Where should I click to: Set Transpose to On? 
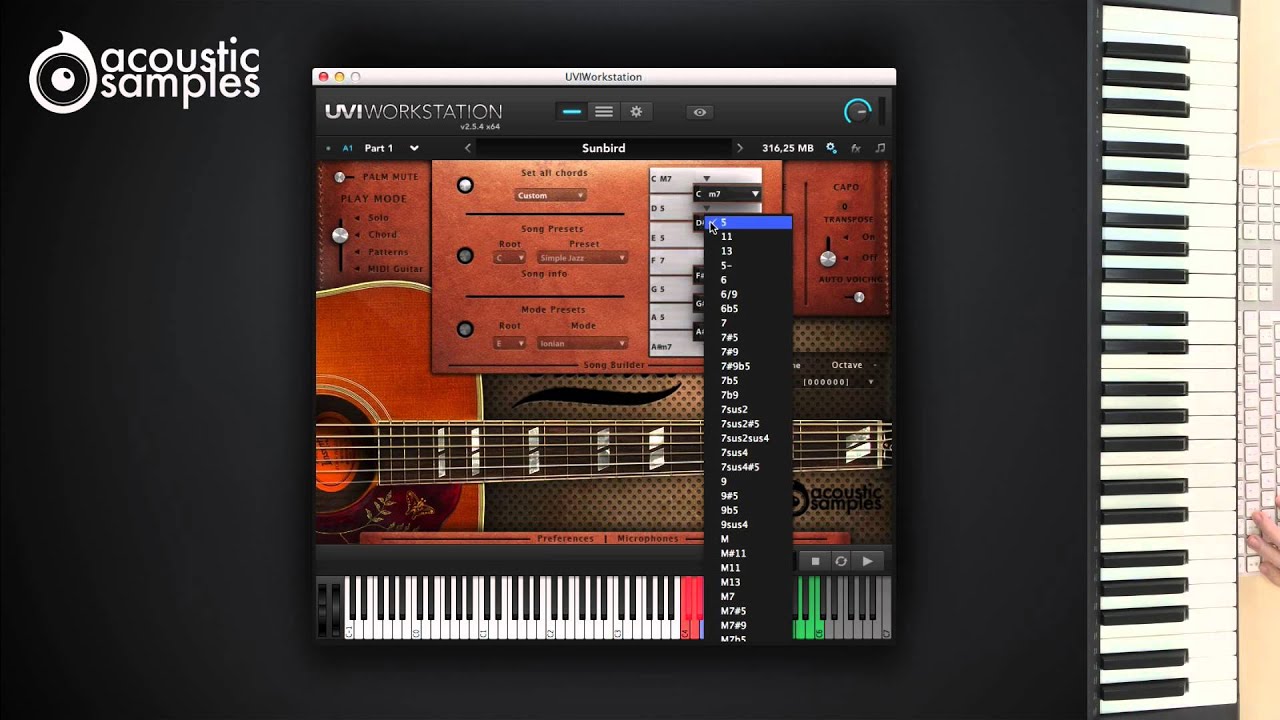(868, 237)
